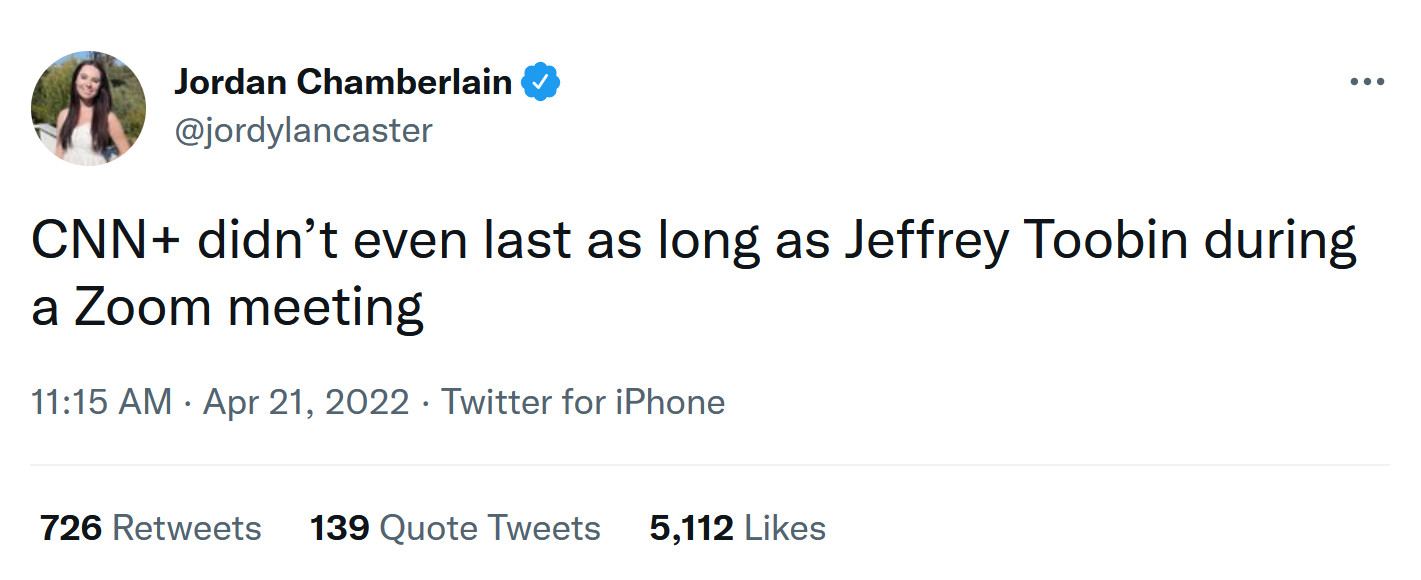This screenshot has height=580, width=1421.
Task: Open the three-dot more options menu
Action: tap(1366, 82)
